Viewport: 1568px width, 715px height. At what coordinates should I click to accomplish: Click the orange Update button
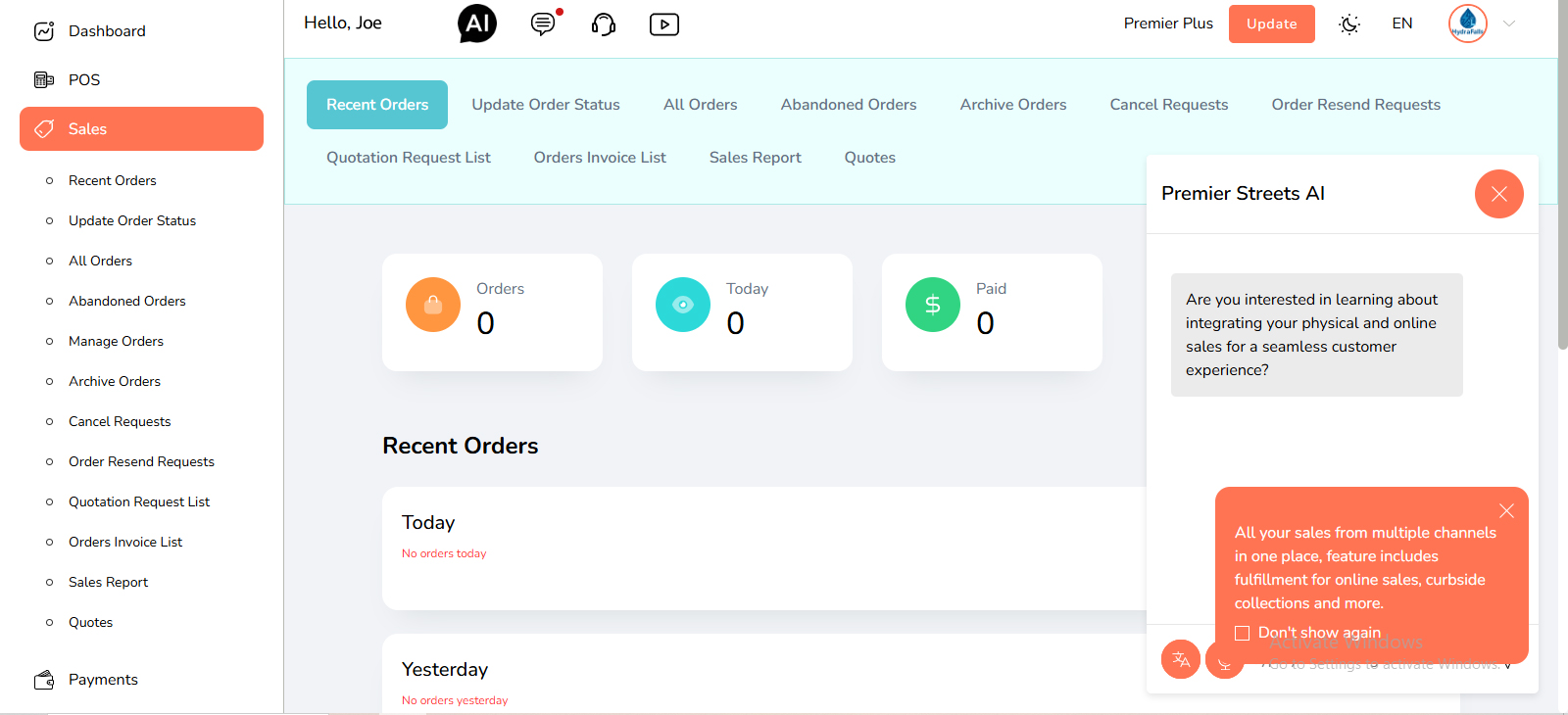coord(1272,24)
